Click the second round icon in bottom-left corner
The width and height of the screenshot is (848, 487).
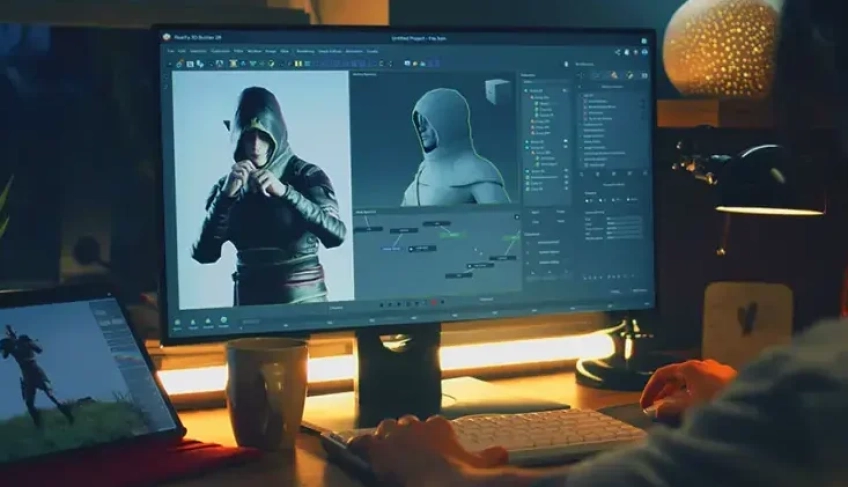[194, 321]
